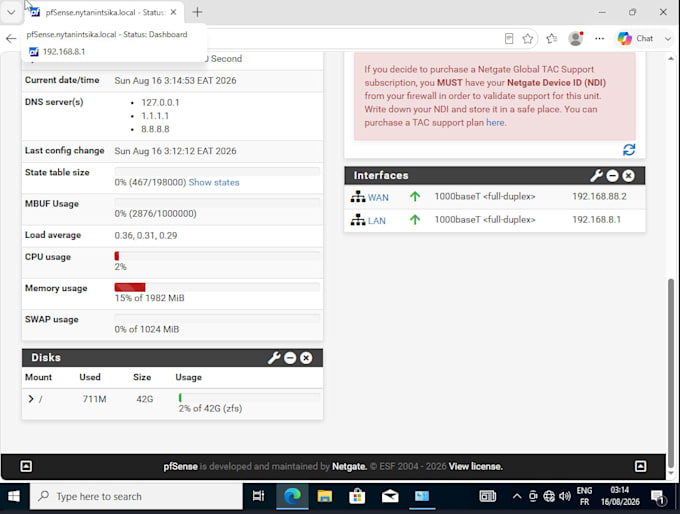680x514 pixels.
Task: Open the taskbar clock showing 03:14
Action: point(620,496)
